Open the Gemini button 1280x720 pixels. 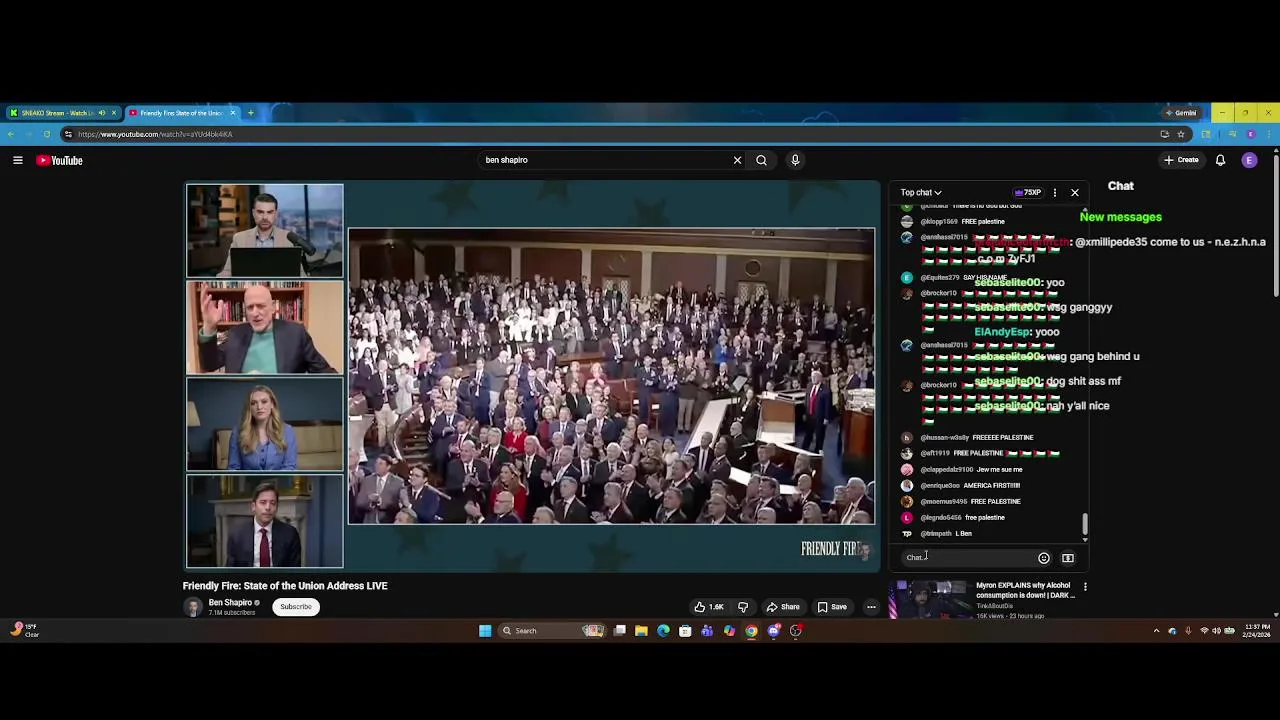pyautogui.click(x=1181, y=113)
